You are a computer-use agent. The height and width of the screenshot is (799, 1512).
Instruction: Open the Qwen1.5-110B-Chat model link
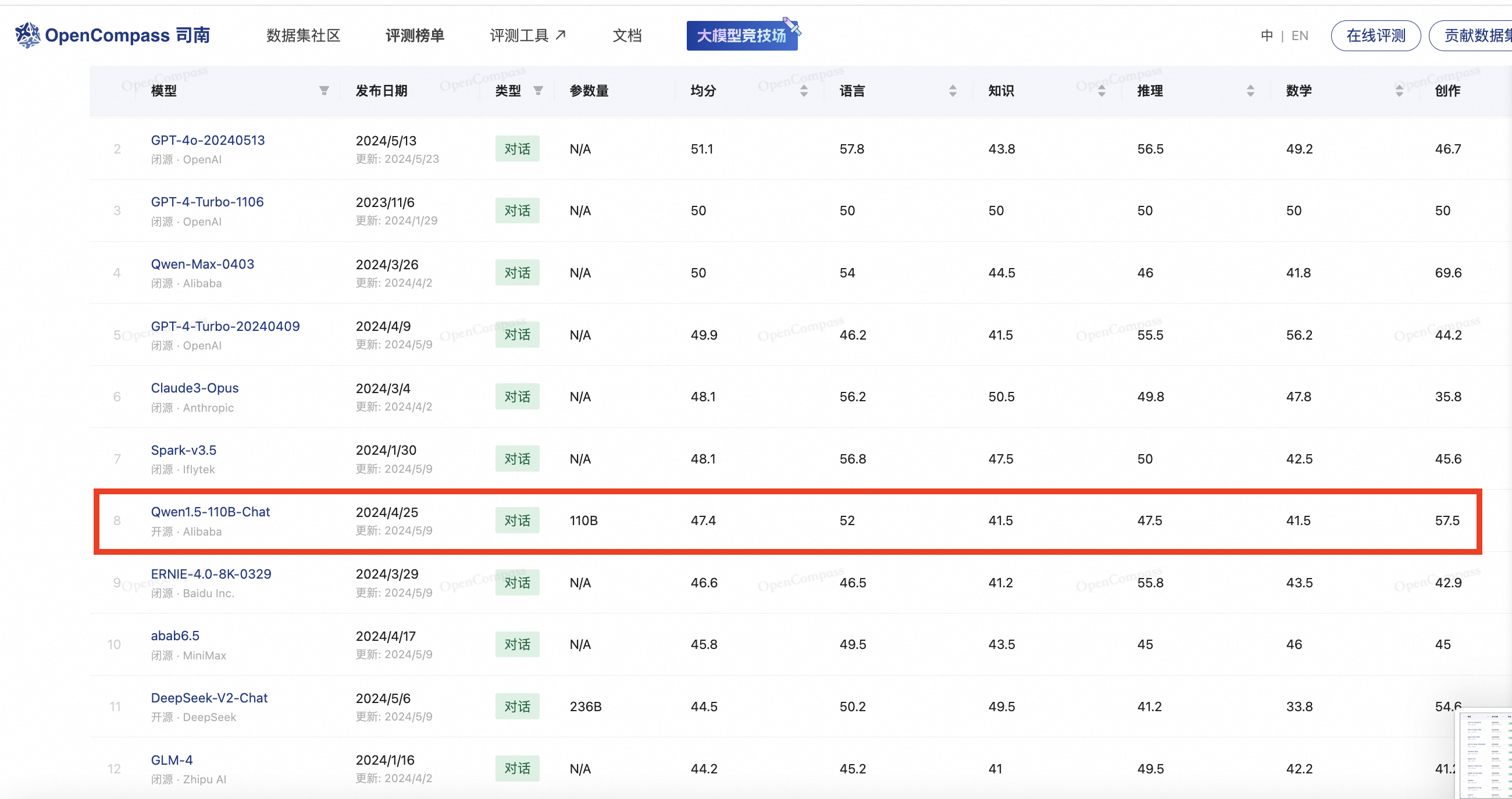click(210, 511)
